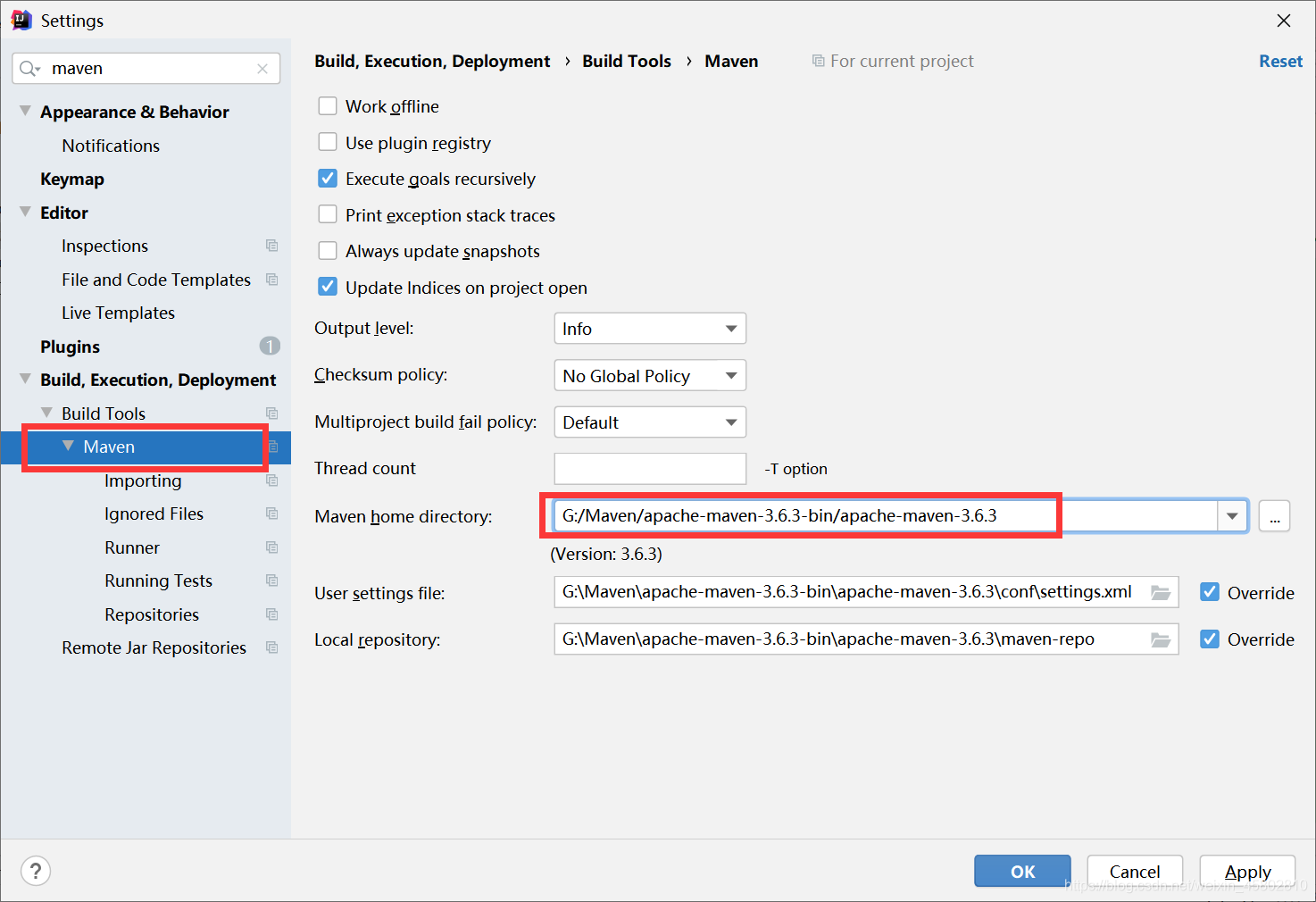The height and width of the screenshot is (902, 1316).
Task: Collapse Build Tools tree node
Action: pyautogui.click(x=46, y=413)
